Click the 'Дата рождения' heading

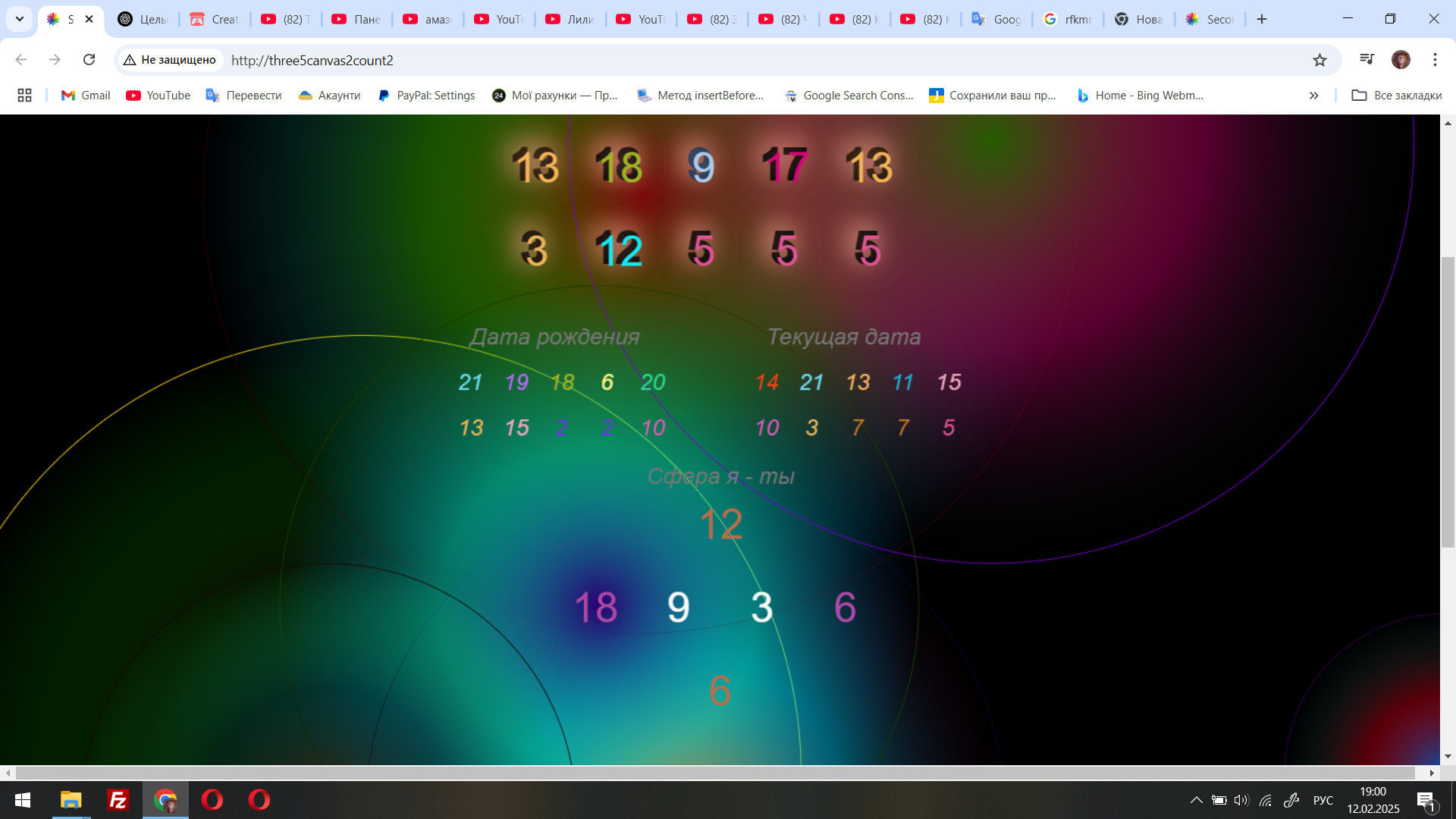tap(554, 337)
